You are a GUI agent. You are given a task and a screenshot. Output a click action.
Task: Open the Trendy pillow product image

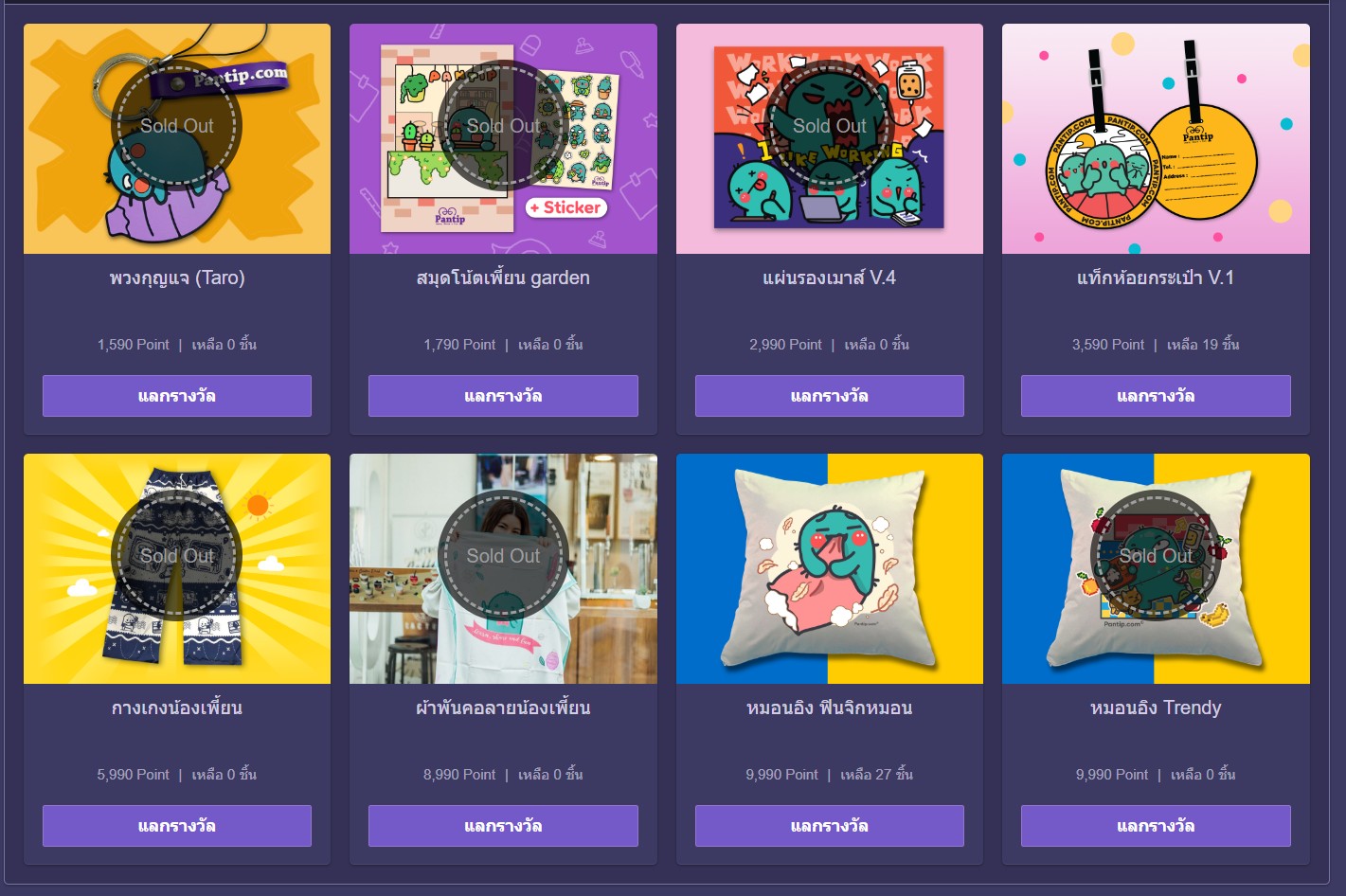[x=1156, y=568]
